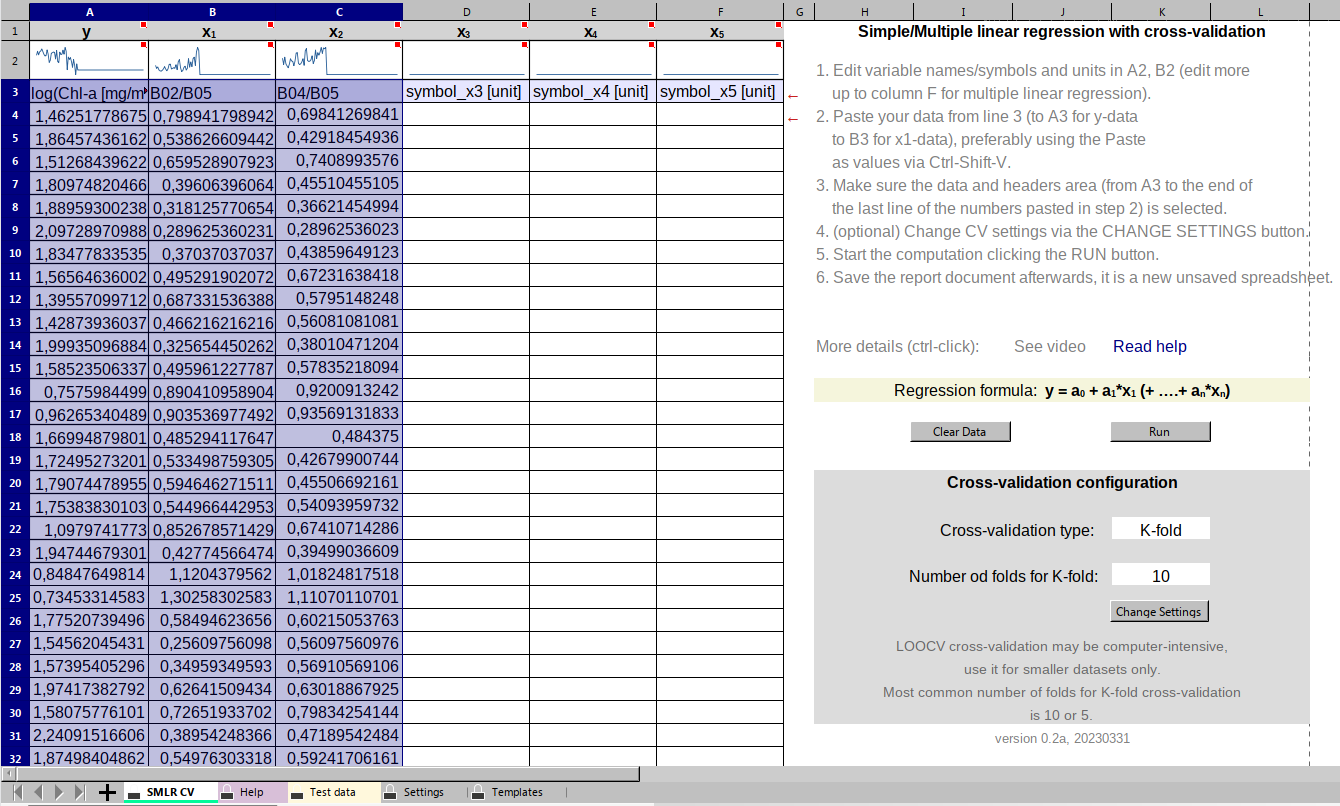Viewport: 1340px width, 806px height.
Task: Select the y header cell in row 1
Action: click(89, 31)
